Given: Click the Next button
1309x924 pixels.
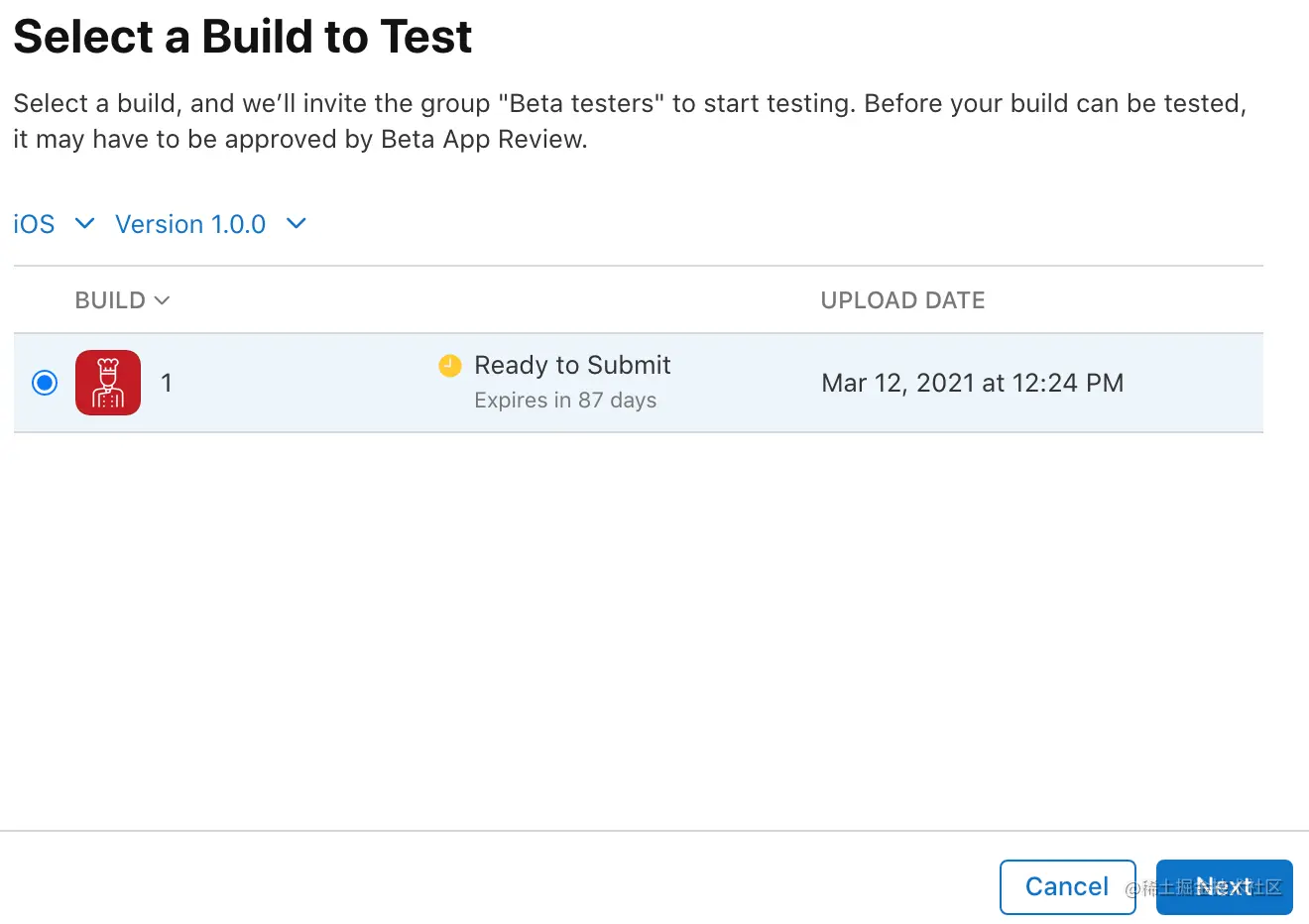Looking at the screenshot, I should (1225, 886).
